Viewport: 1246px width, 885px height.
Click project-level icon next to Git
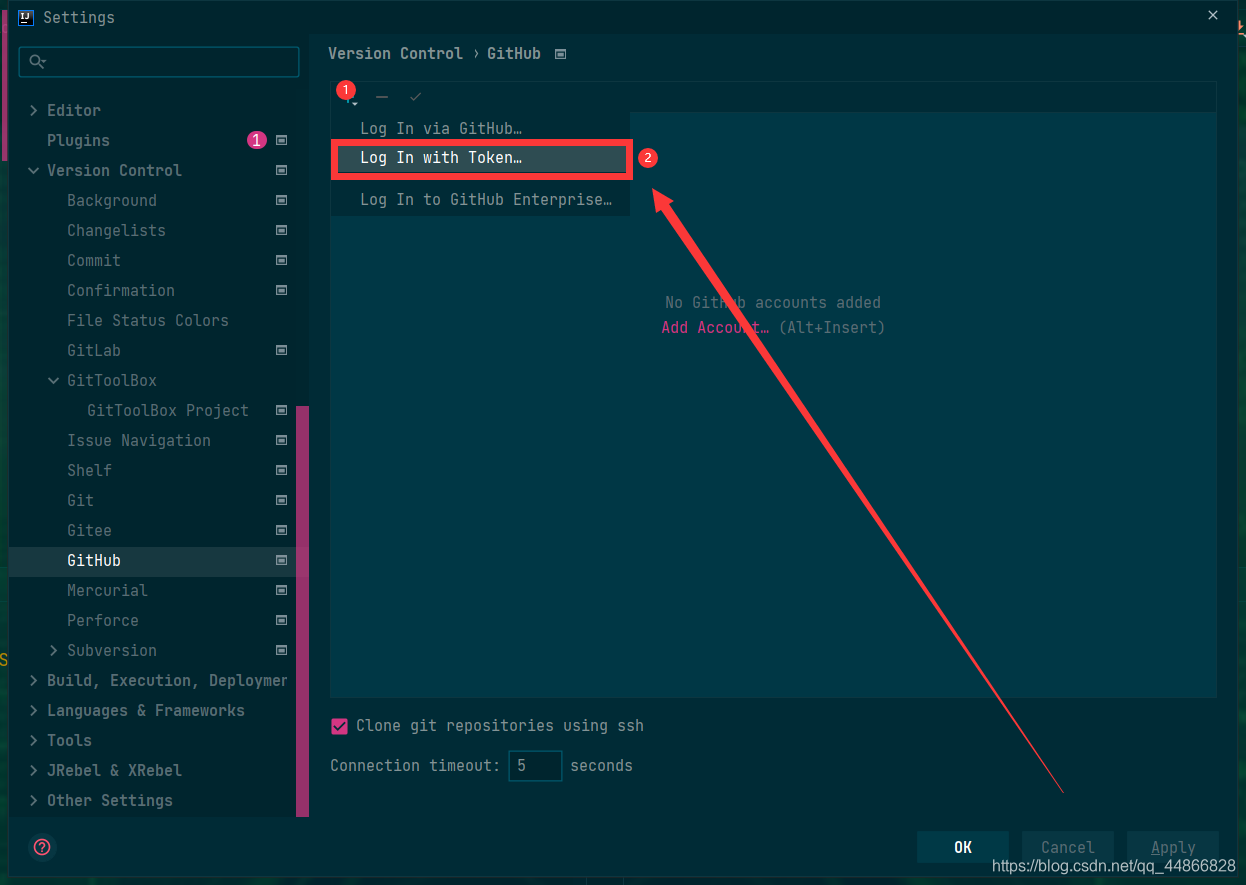click(x=282, y=500)
